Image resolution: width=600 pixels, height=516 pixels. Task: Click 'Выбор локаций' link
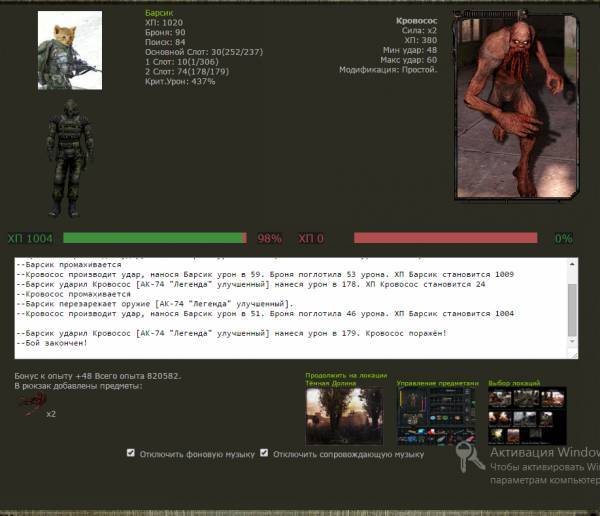tap(513, 383)
